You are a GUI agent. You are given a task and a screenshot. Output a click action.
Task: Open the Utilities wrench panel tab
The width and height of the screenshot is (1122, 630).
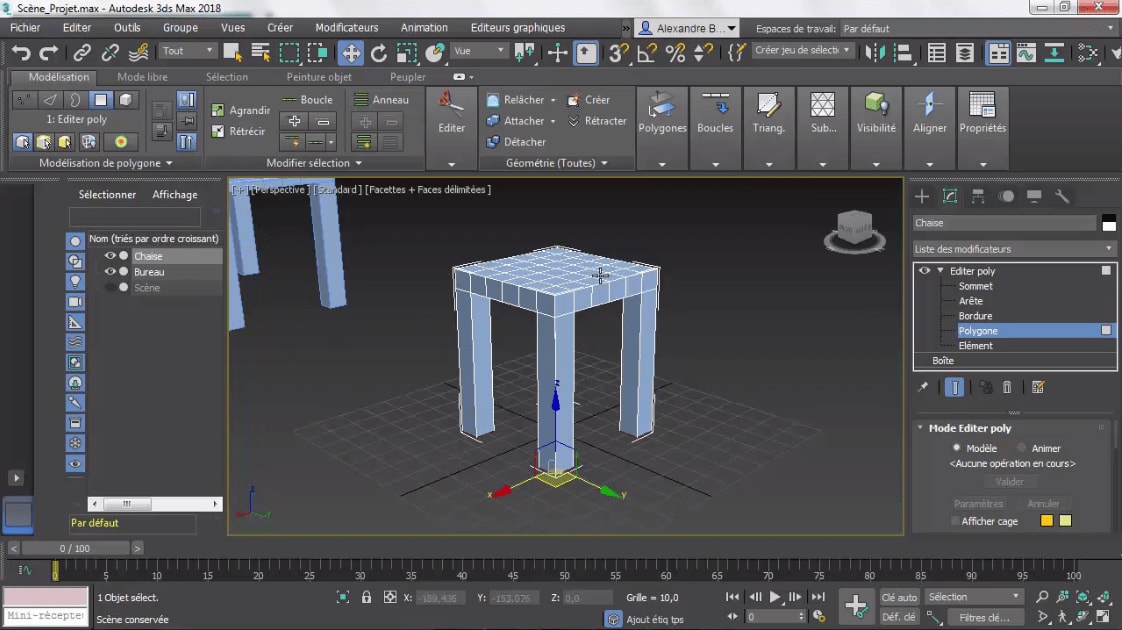[1063, 196]
